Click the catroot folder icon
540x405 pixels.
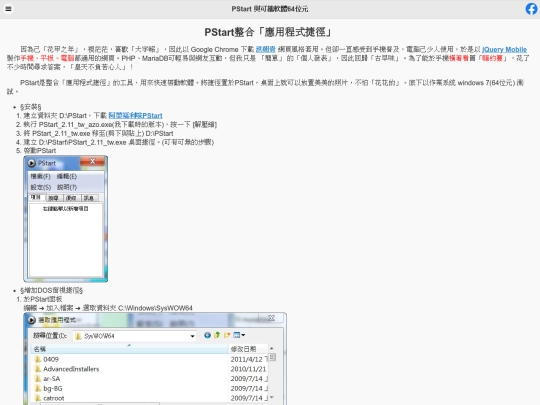click(38, 398)
